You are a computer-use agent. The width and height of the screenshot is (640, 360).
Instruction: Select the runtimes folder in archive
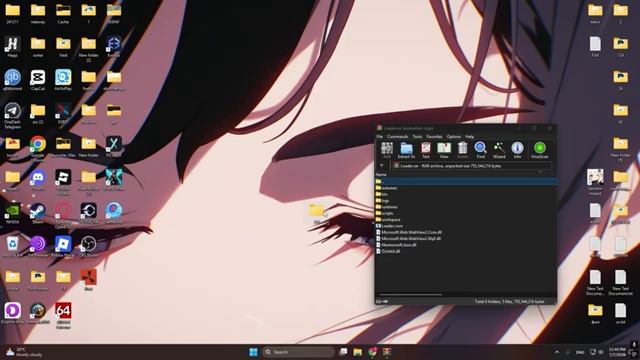(x=387, y=207)
